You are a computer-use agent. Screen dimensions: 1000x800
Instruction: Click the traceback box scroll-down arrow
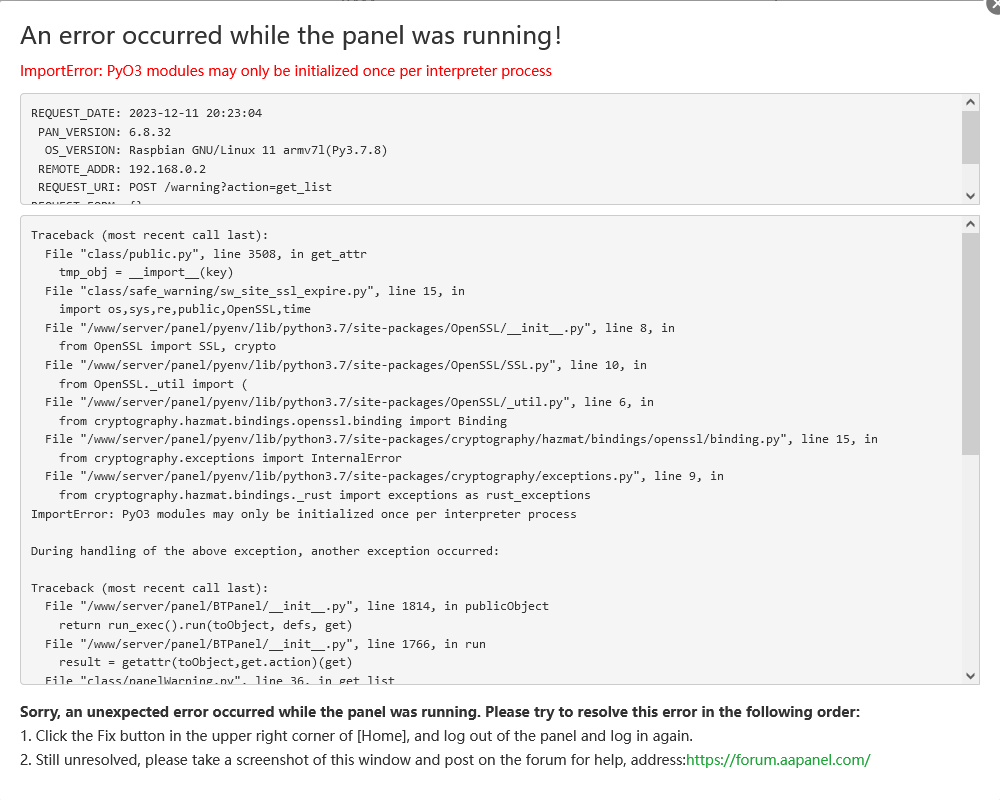click(970, 676)
